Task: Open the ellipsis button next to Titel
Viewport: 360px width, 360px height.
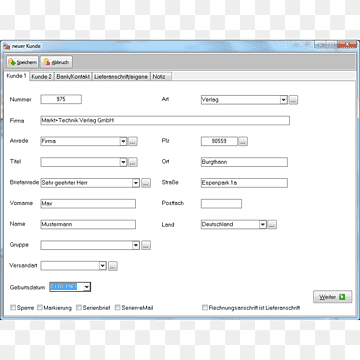Action: 133,162
